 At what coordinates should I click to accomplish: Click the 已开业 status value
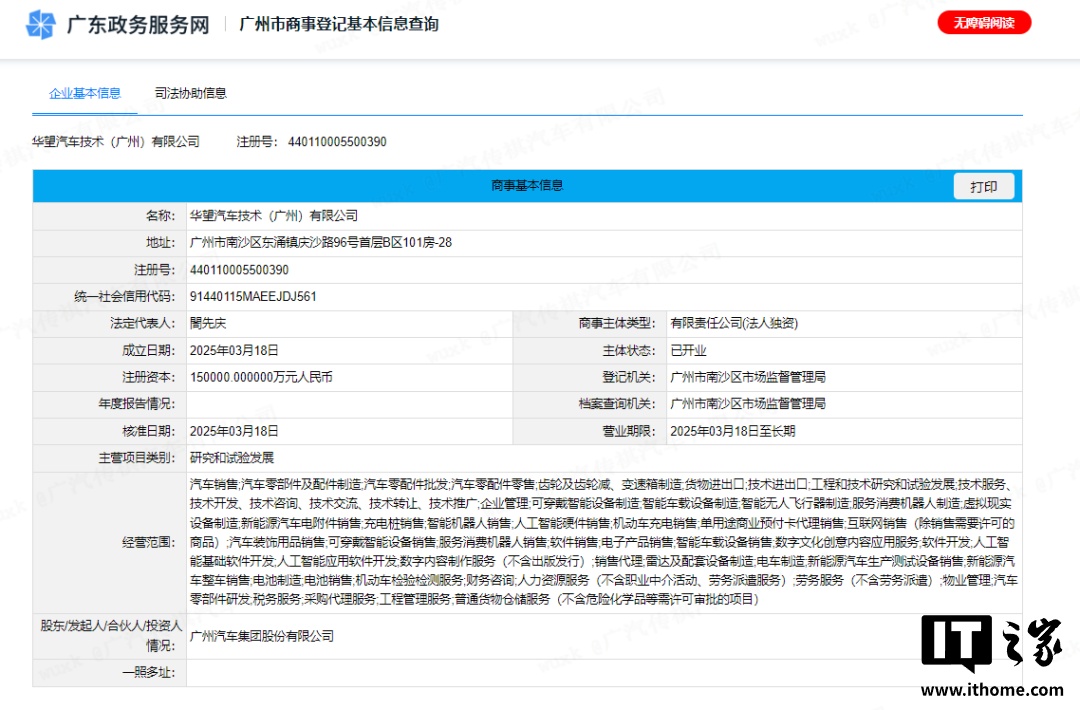point(688,351)
